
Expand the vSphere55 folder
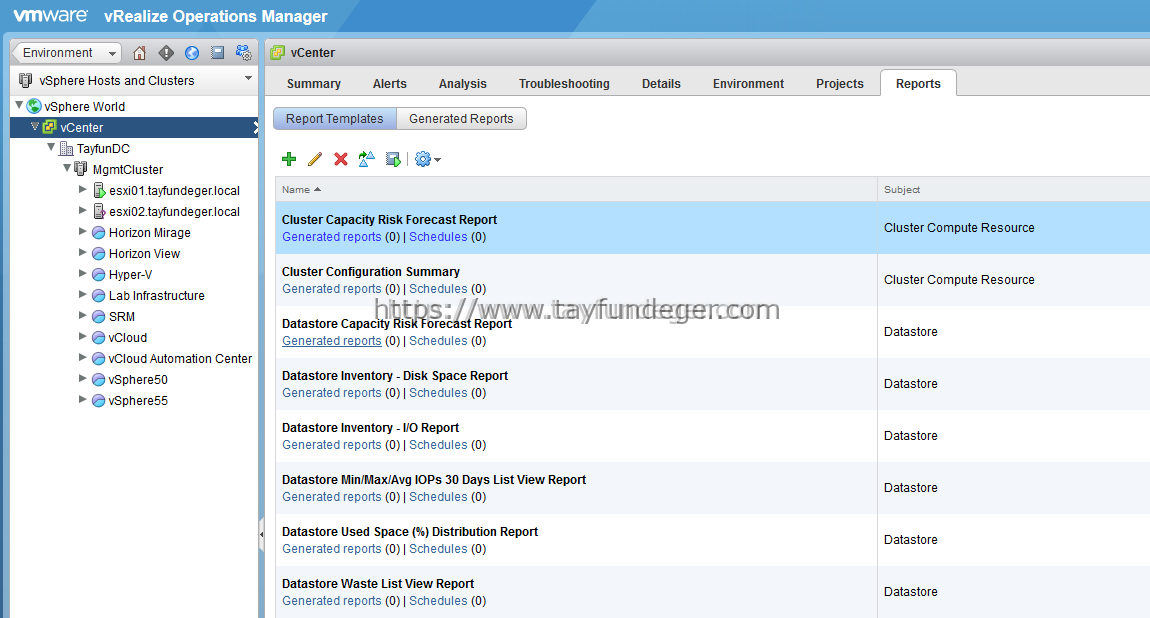point(82,400)
